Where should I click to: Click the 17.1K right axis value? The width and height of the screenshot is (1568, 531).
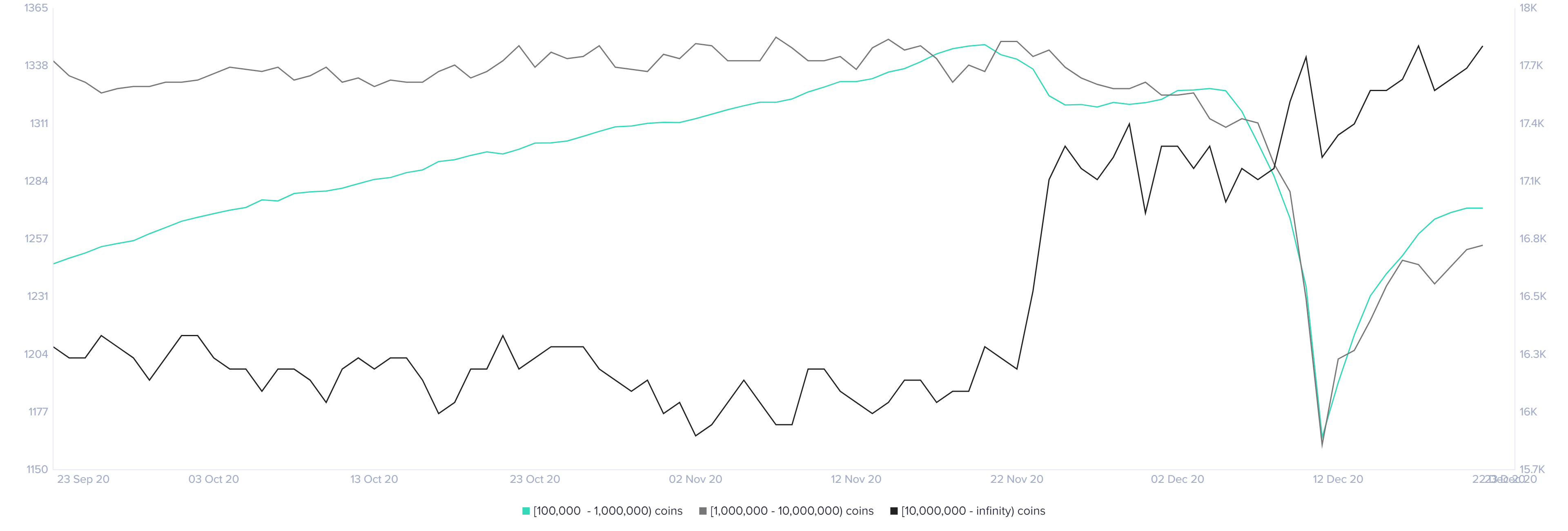click(1530, 181)
